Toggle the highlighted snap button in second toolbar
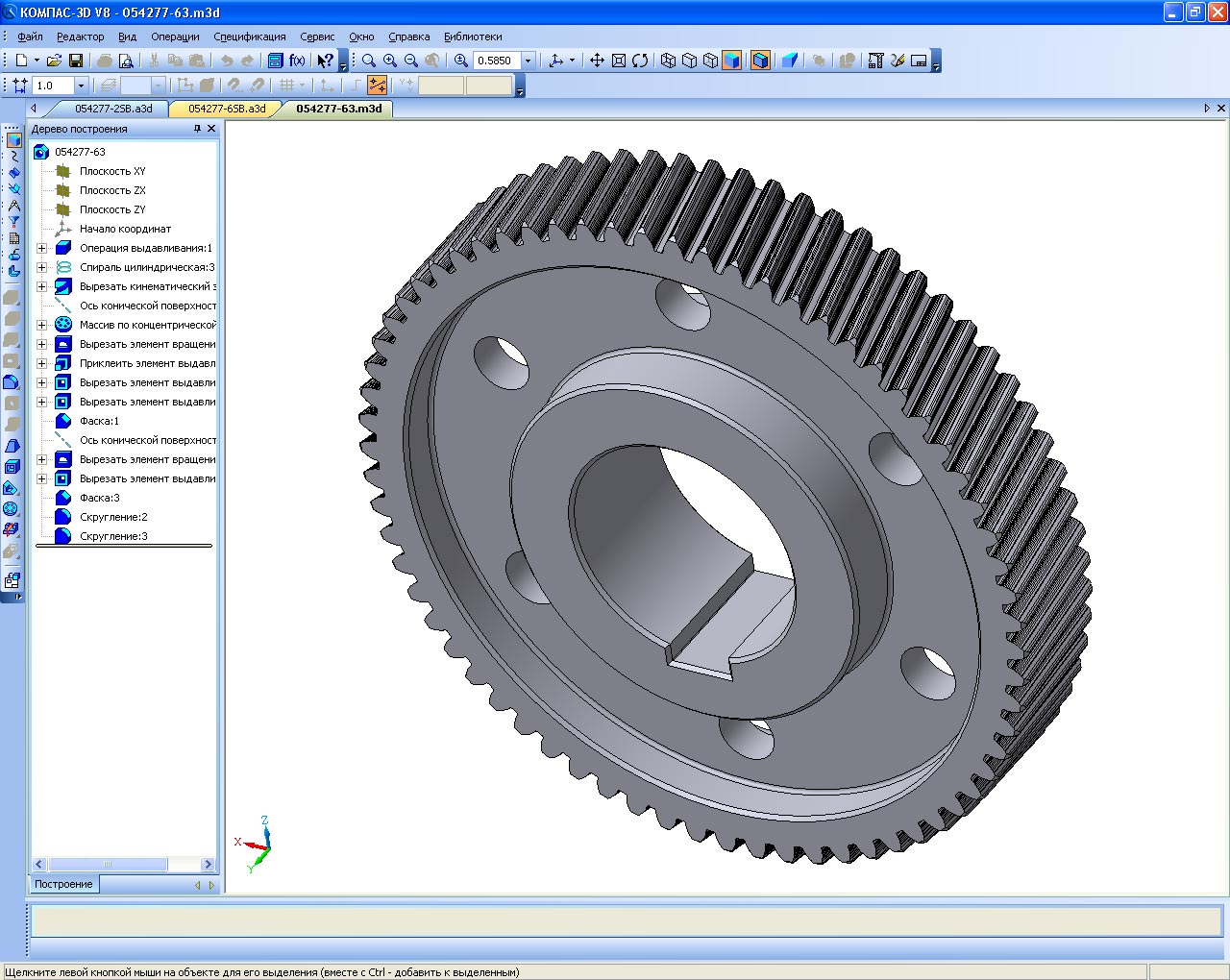The image size is (1230, 980). (377, 86)
